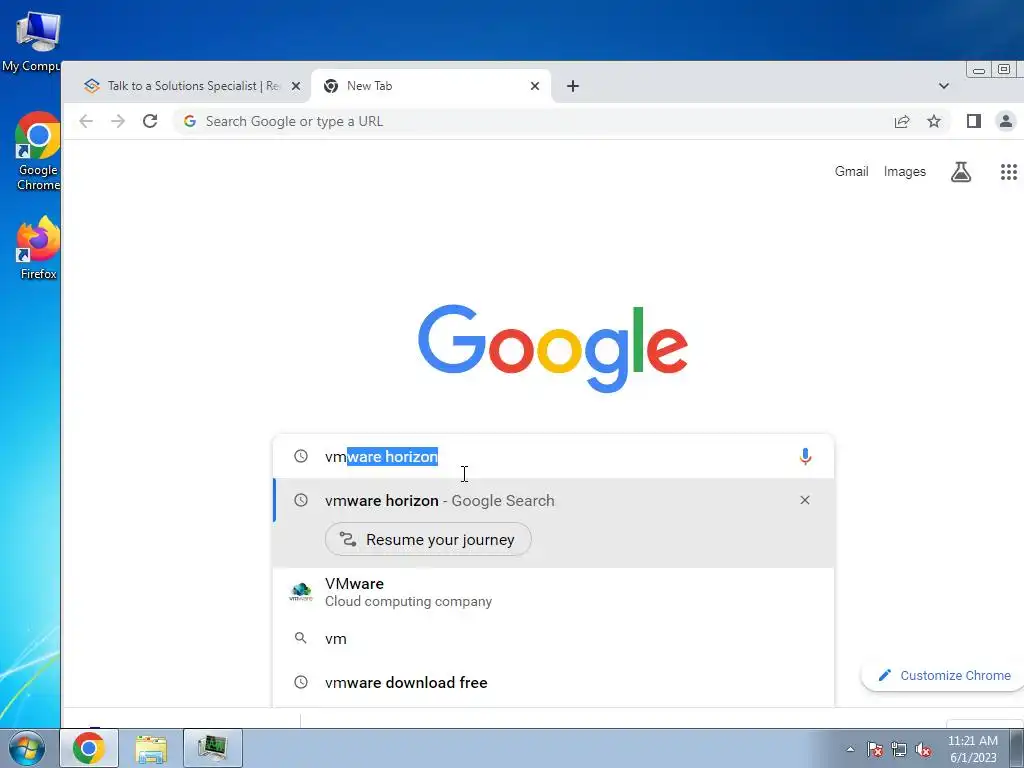1024x768 pixels.
Task: Close the New Tab tab
Action: click(x=535, y=86)
